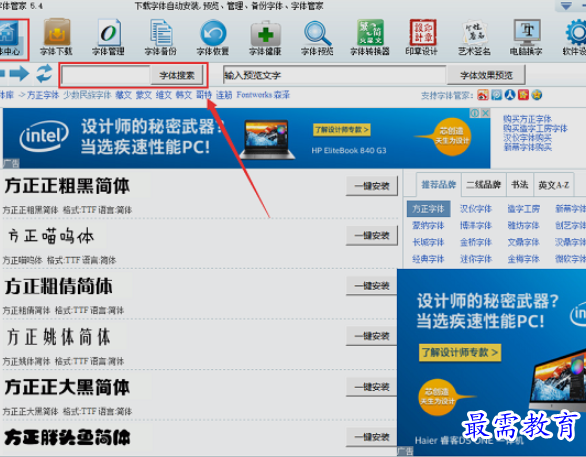Screen dimensions: 586x457
Task: Close the Intel banner ad
Action: (485, 113)
